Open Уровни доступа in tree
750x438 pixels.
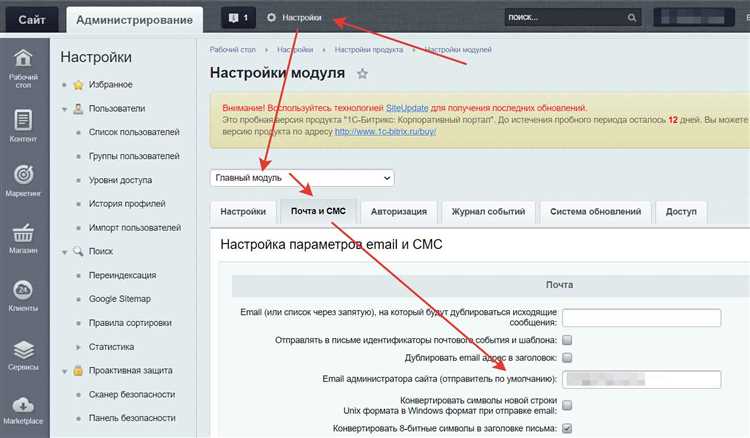point(121,180)
